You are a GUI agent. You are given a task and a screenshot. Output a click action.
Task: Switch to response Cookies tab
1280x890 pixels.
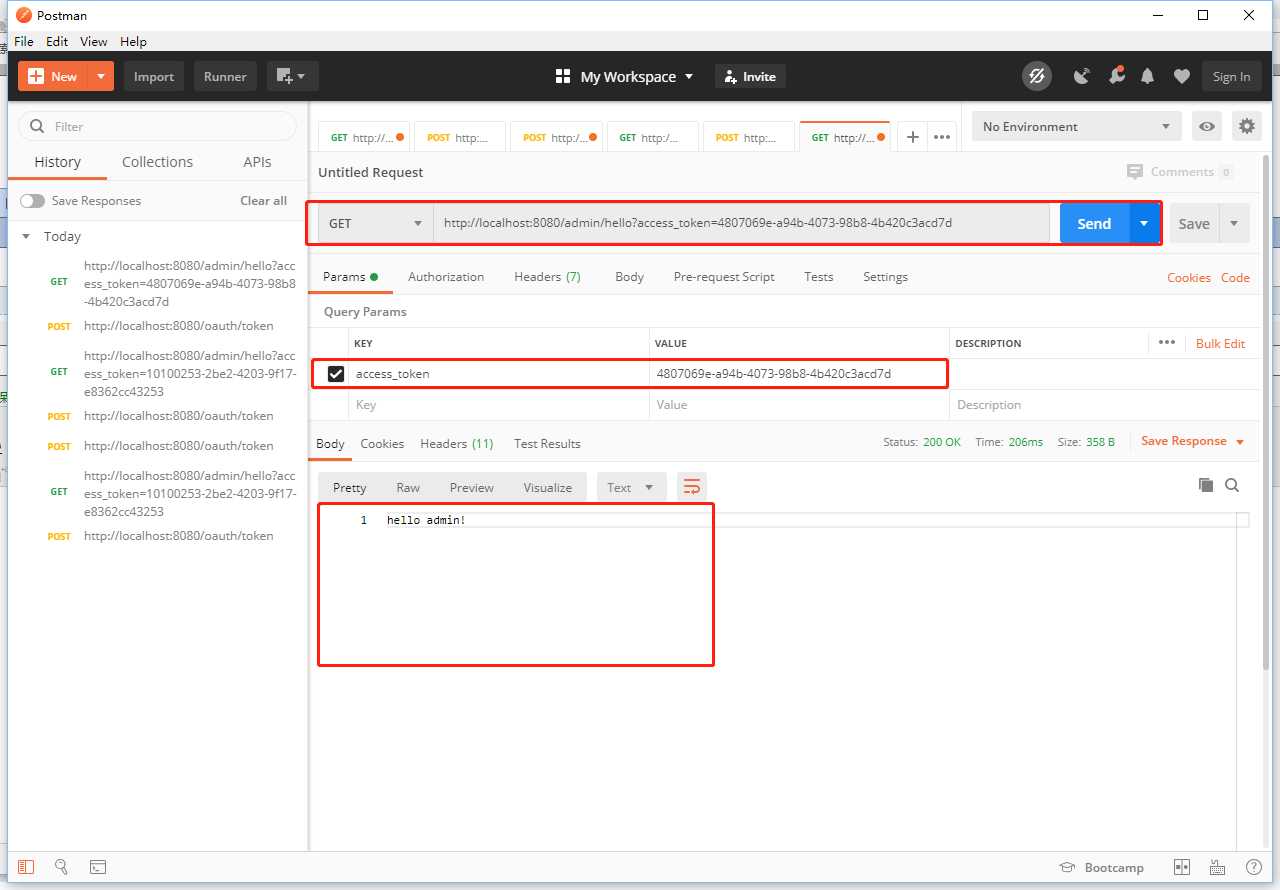click(x=382, y=444)
